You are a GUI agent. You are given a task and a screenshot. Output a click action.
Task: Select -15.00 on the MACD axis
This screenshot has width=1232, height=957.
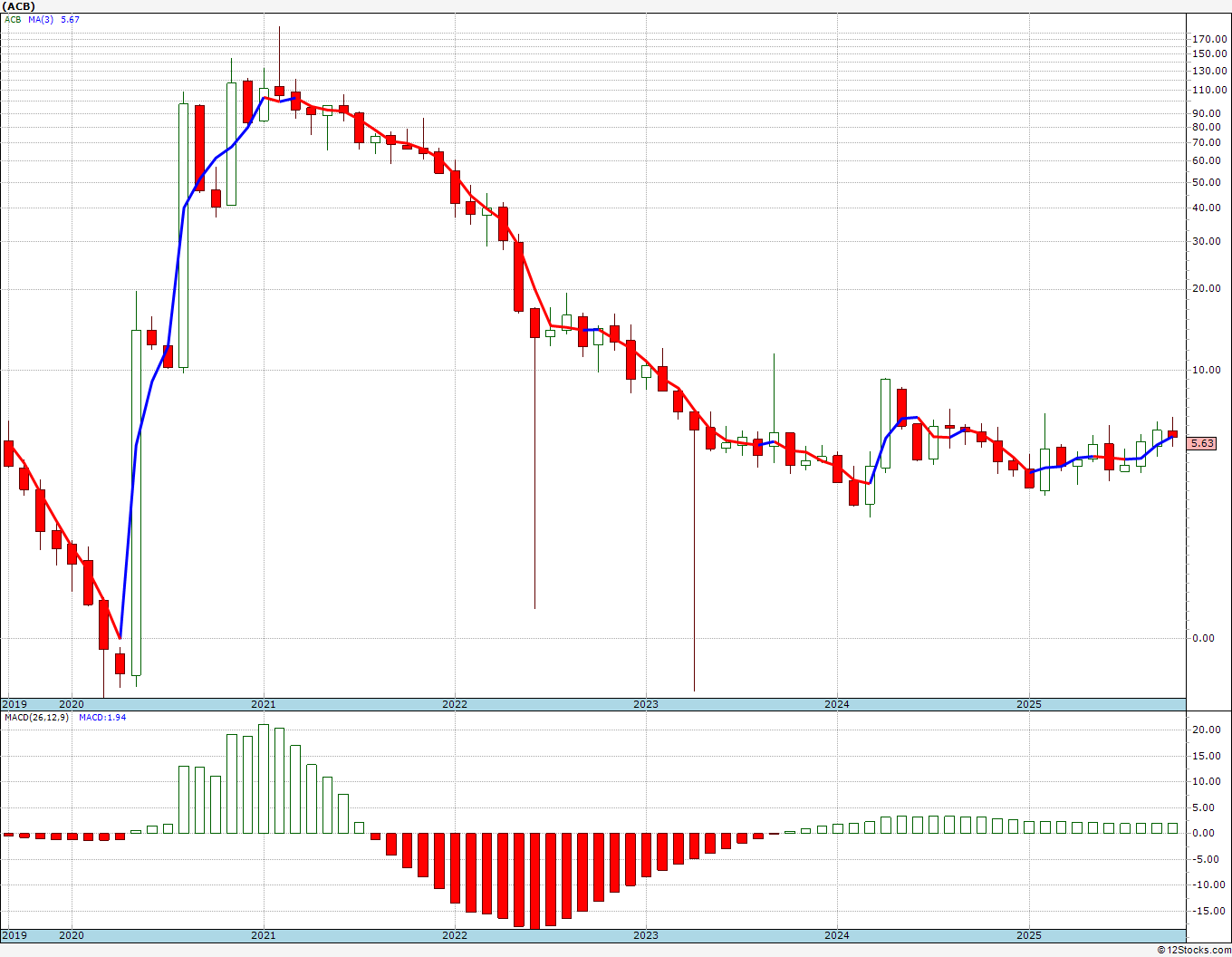coord(1209,912)
